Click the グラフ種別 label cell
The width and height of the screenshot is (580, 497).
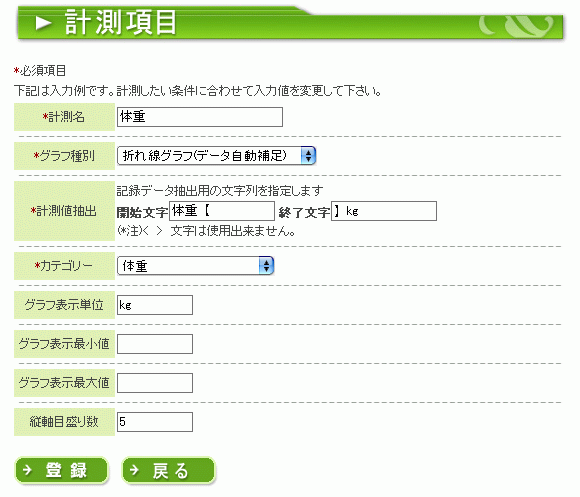[x=64, y=156]
